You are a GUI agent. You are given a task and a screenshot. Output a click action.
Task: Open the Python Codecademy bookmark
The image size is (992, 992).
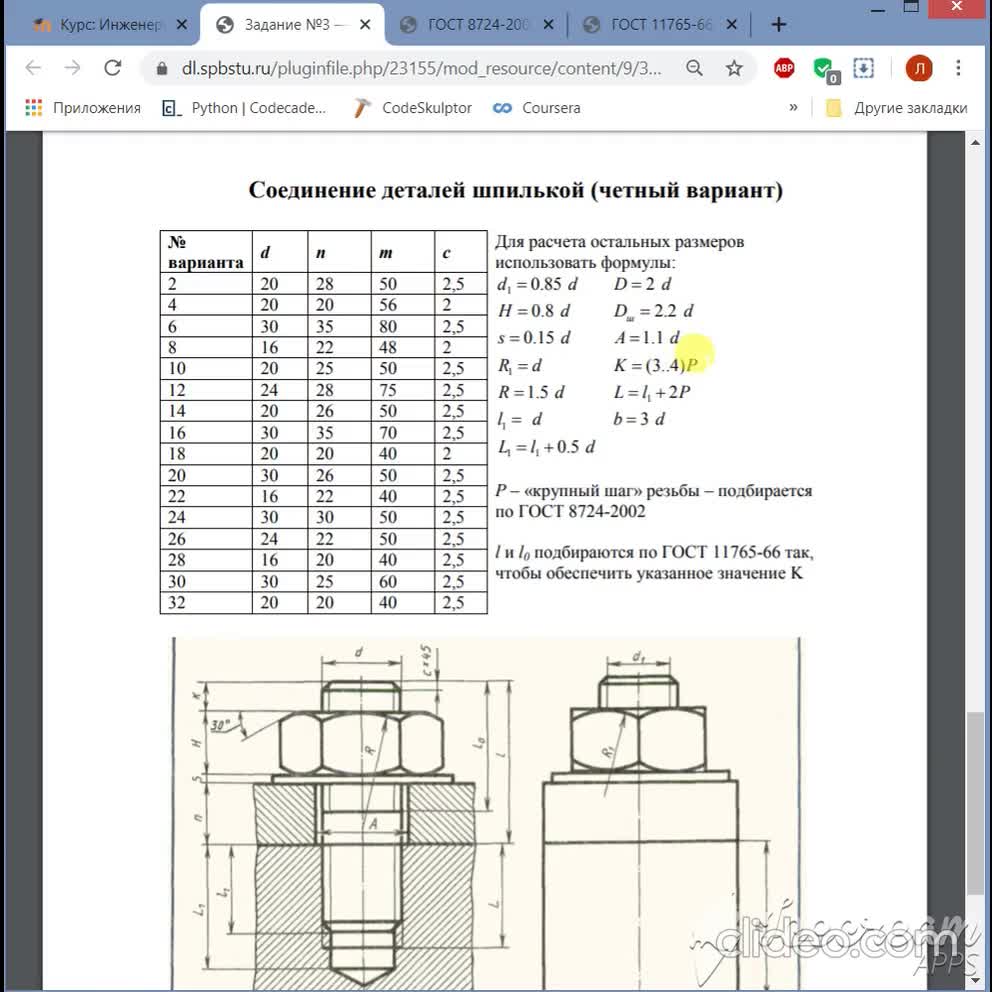coord(244,108)
